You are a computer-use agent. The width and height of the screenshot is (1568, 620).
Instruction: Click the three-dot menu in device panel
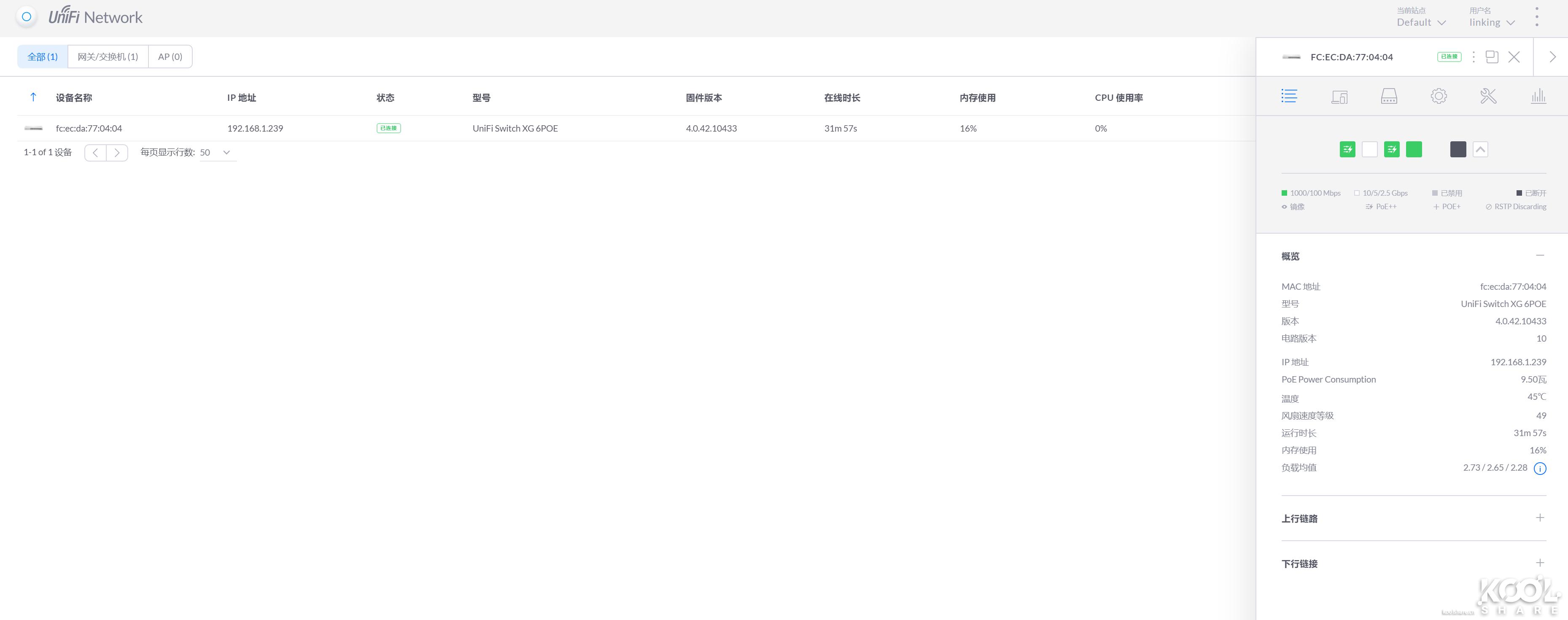[1473, 57]
